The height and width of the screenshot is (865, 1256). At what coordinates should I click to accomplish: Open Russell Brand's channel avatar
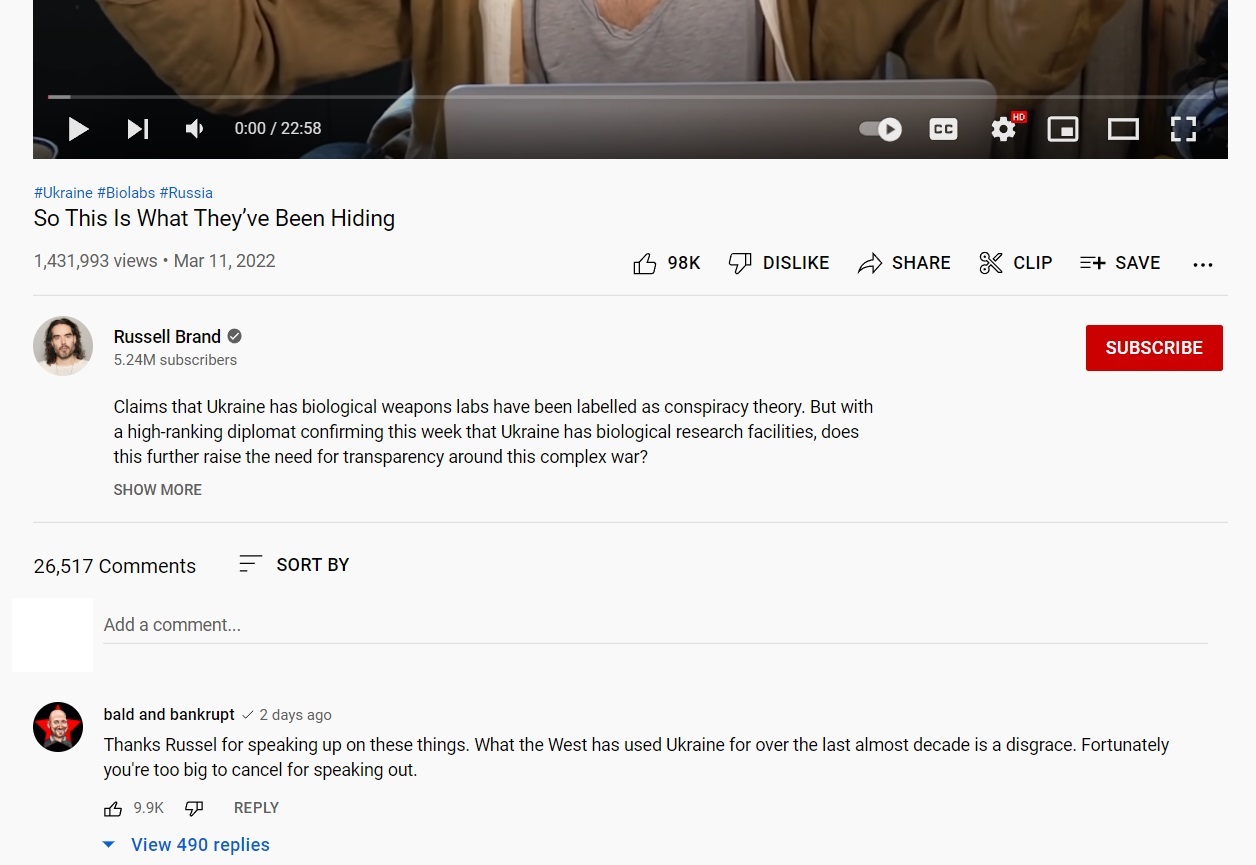63,346
